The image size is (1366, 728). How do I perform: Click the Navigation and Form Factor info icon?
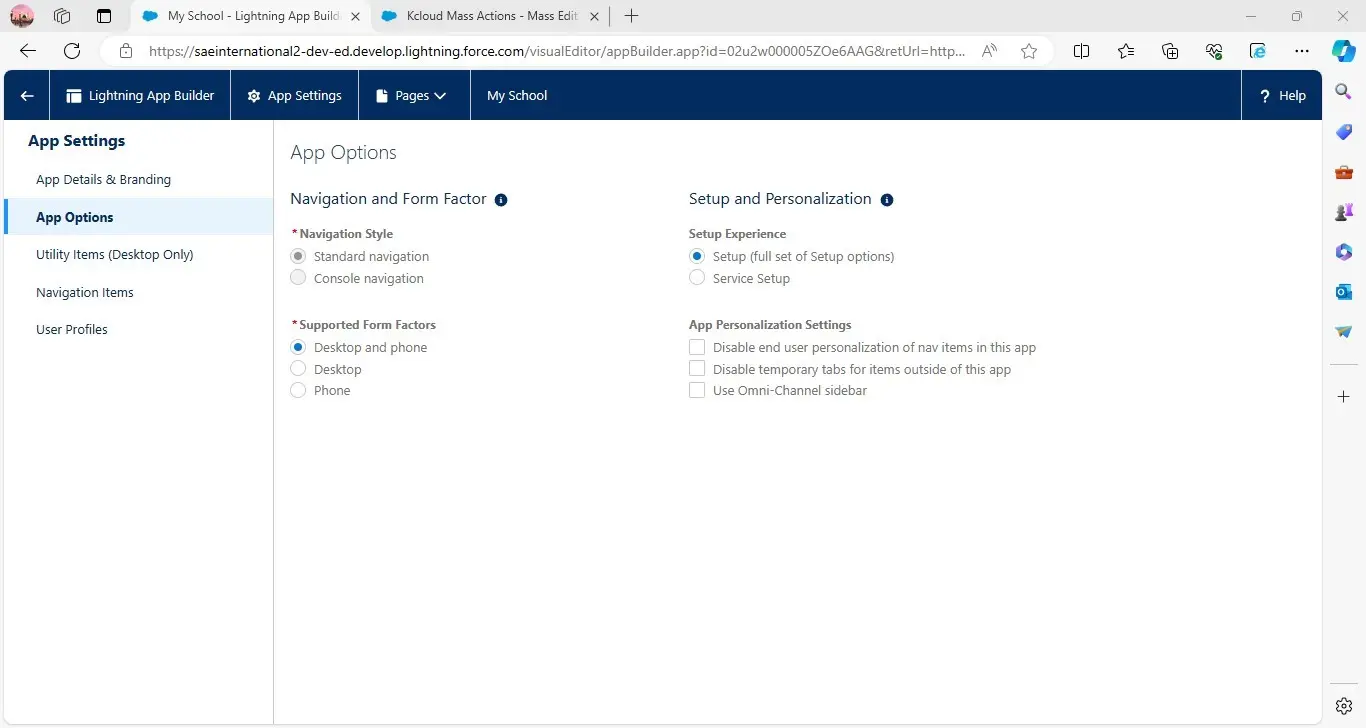pos(501,200)
